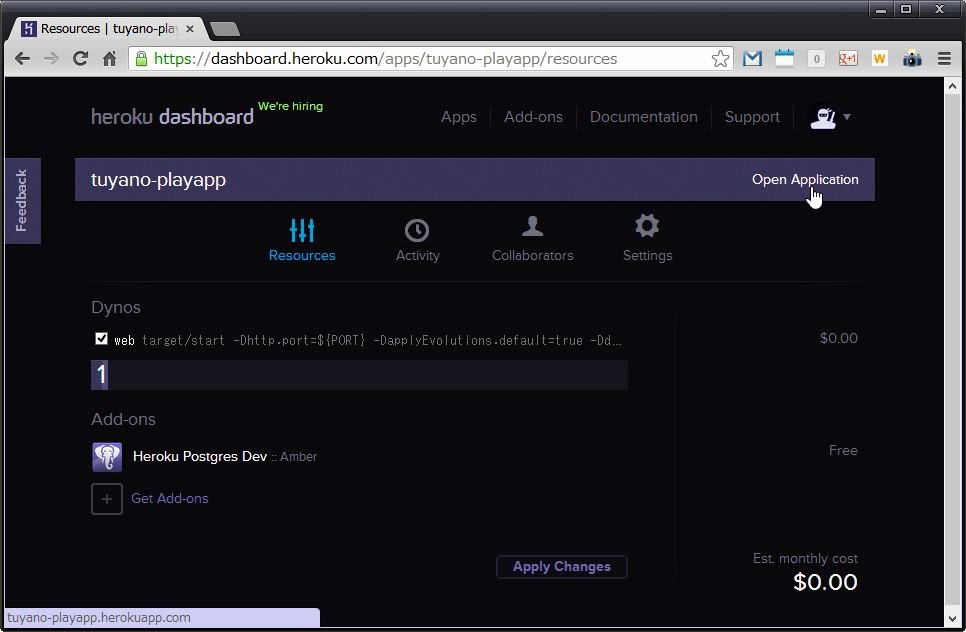Click the Feedback side tab
The height and width of the screenshot is (632, 966).
pyautogui.click(x=22, y=200)
